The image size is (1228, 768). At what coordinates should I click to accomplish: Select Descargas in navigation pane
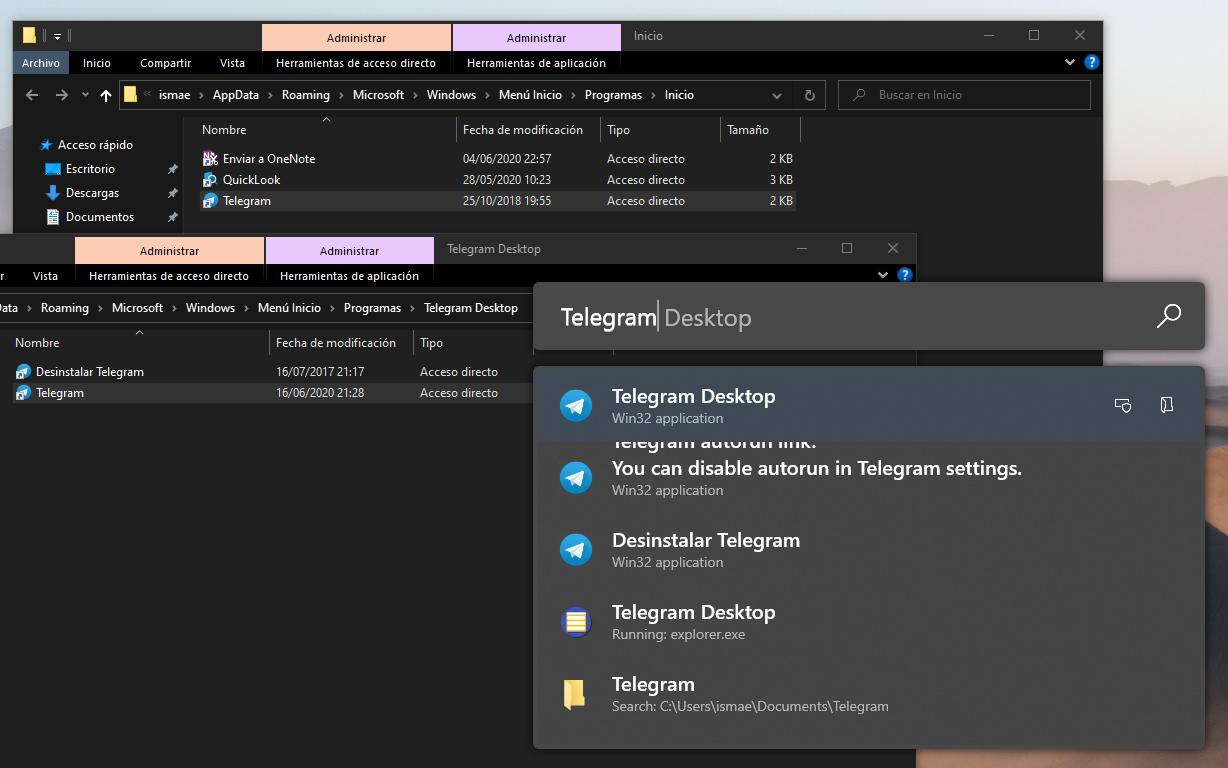(x=92, y=193)
